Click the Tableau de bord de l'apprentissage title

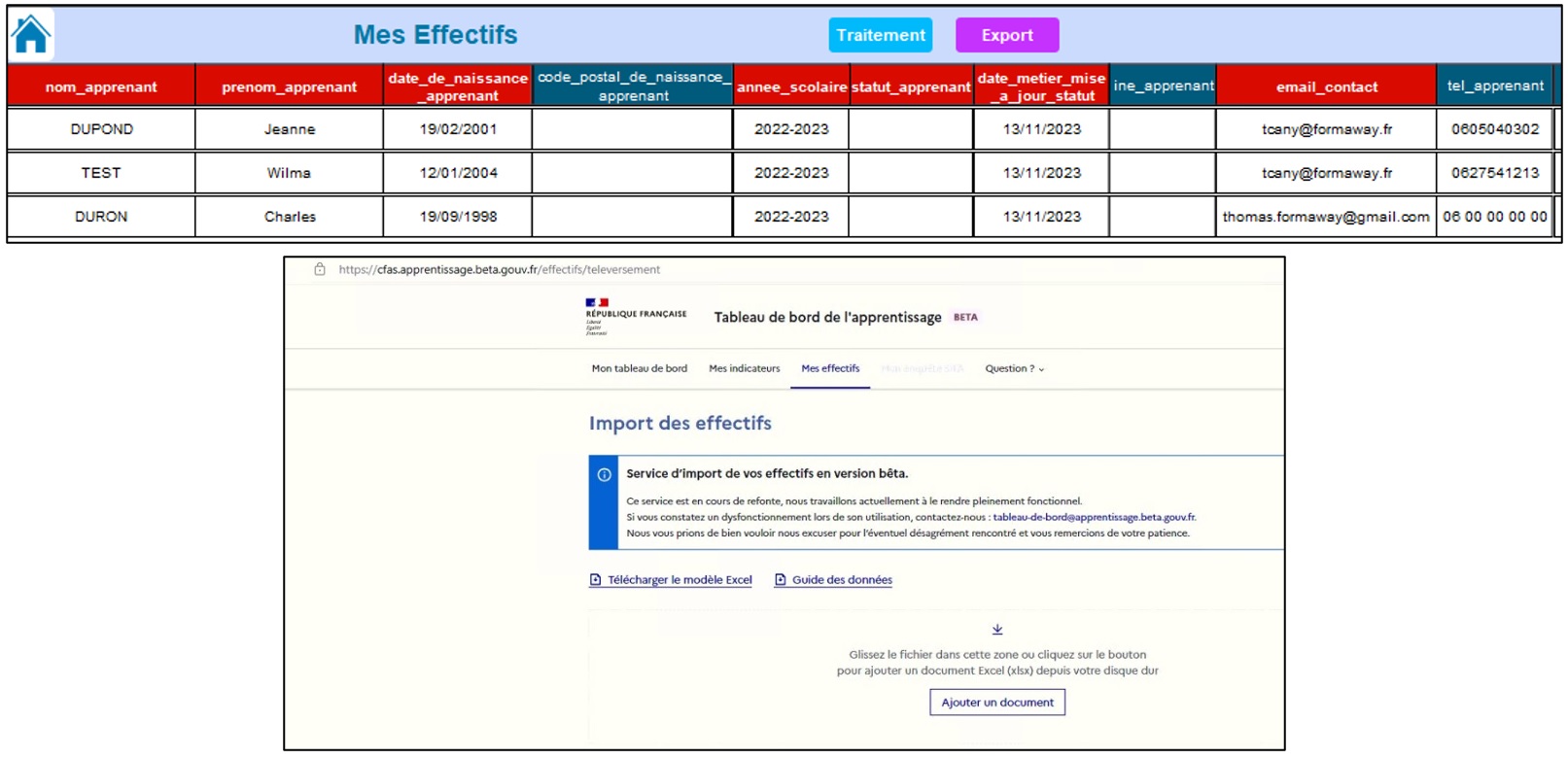click(827, 318)
